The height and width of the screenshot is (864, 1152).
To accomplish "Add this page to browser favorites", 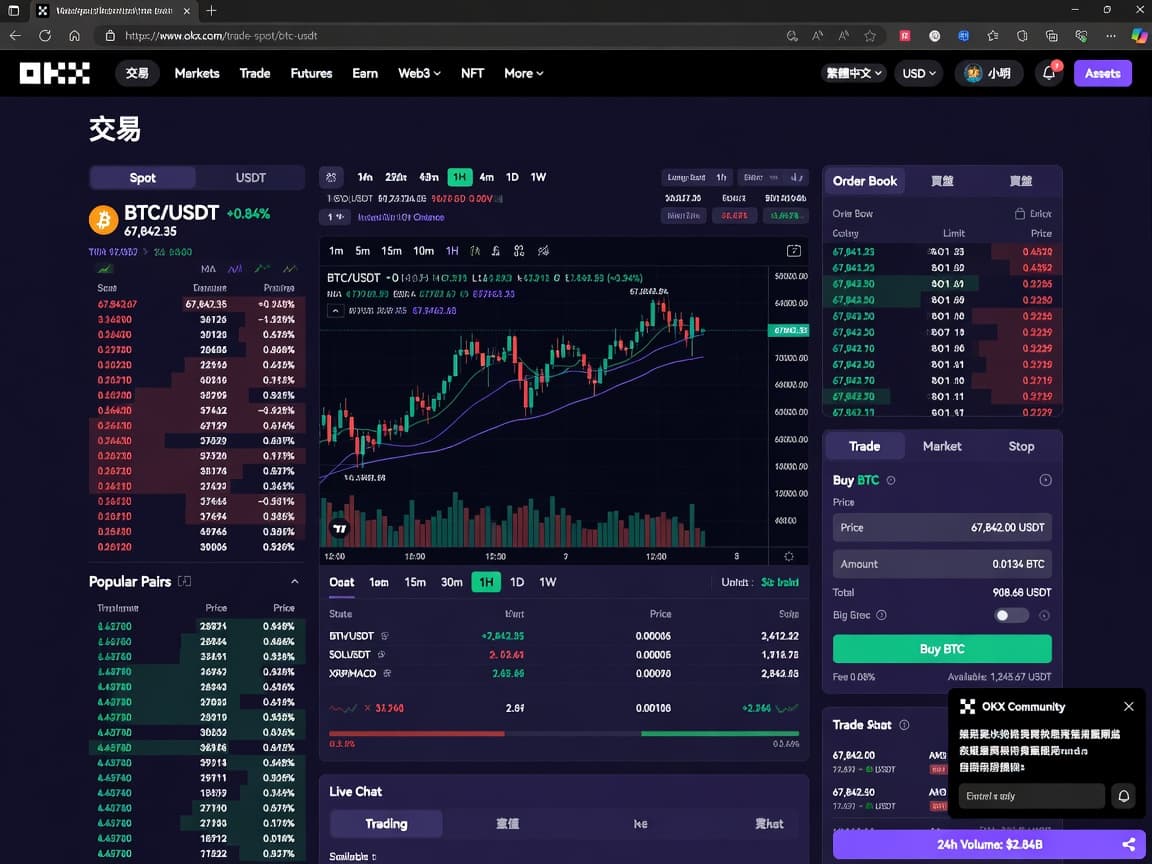I will [871, 35].
